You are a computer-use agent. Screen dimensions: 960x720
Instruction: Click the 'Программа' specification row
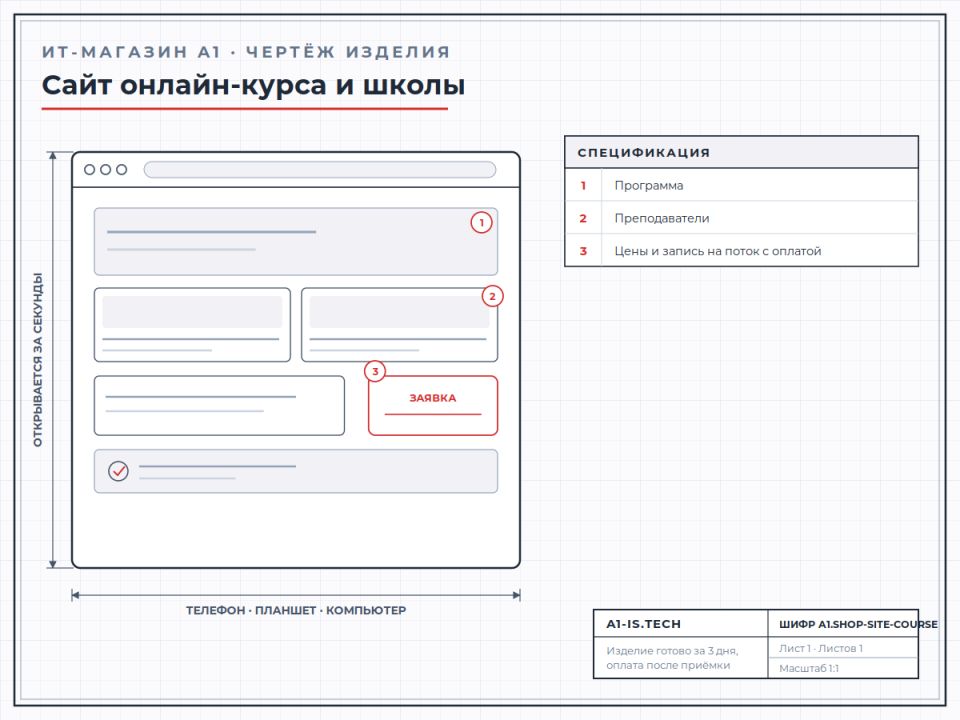click(x=741, y=185)
